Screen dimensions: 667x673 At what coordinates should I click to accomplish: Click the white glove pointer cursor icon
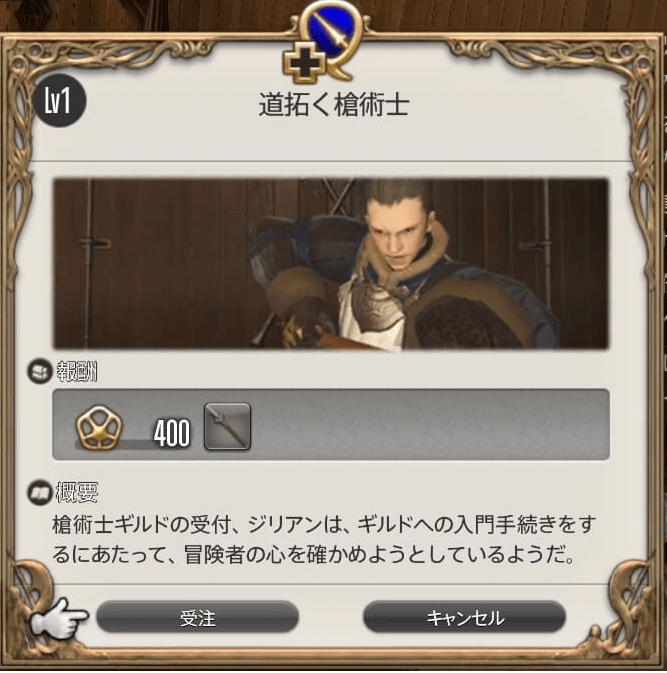tap(58, 616)
